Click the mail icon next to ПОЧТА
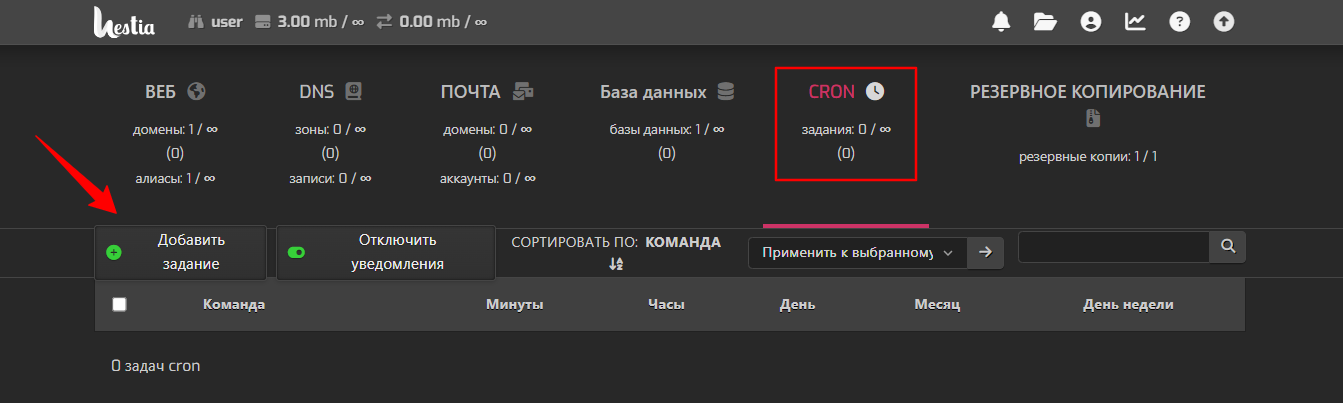This screenshot has width=1343, height=403. pos(523,92)
